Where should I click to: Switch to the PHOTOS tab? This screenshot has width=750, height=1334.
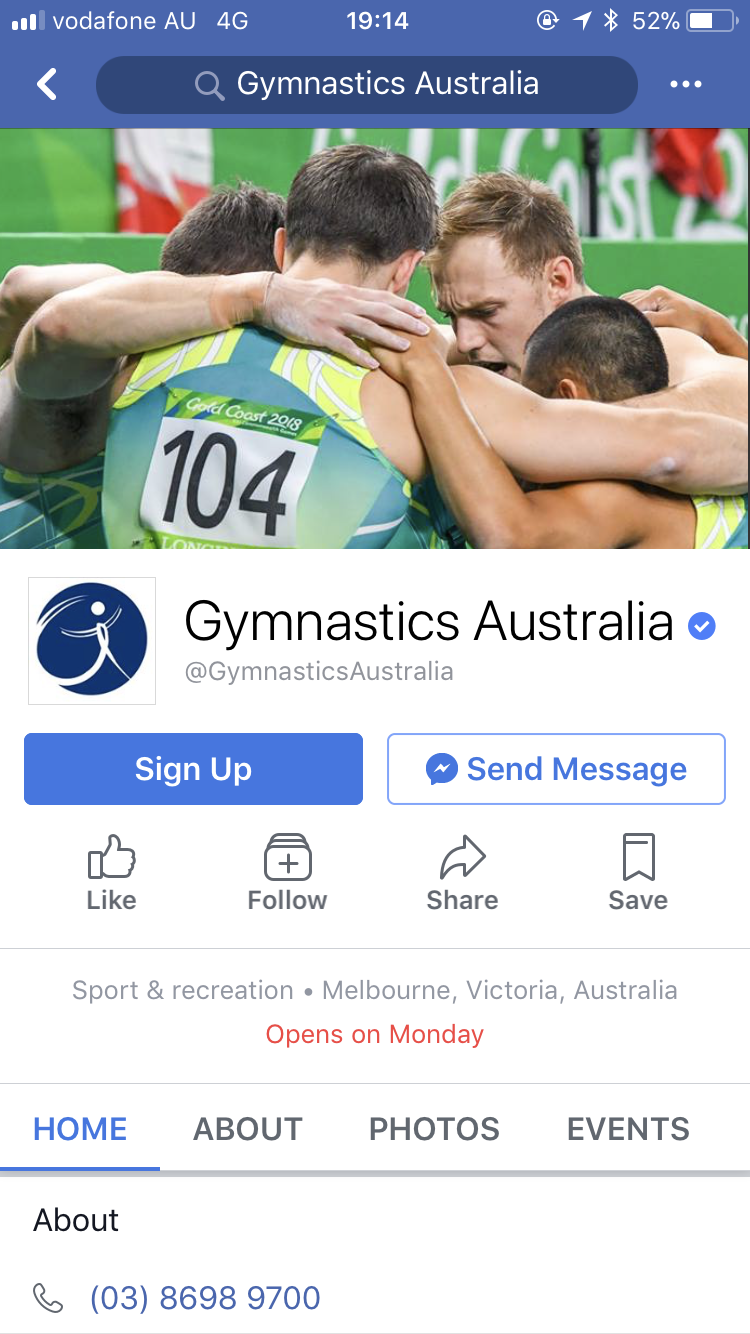coord(434,1129)
